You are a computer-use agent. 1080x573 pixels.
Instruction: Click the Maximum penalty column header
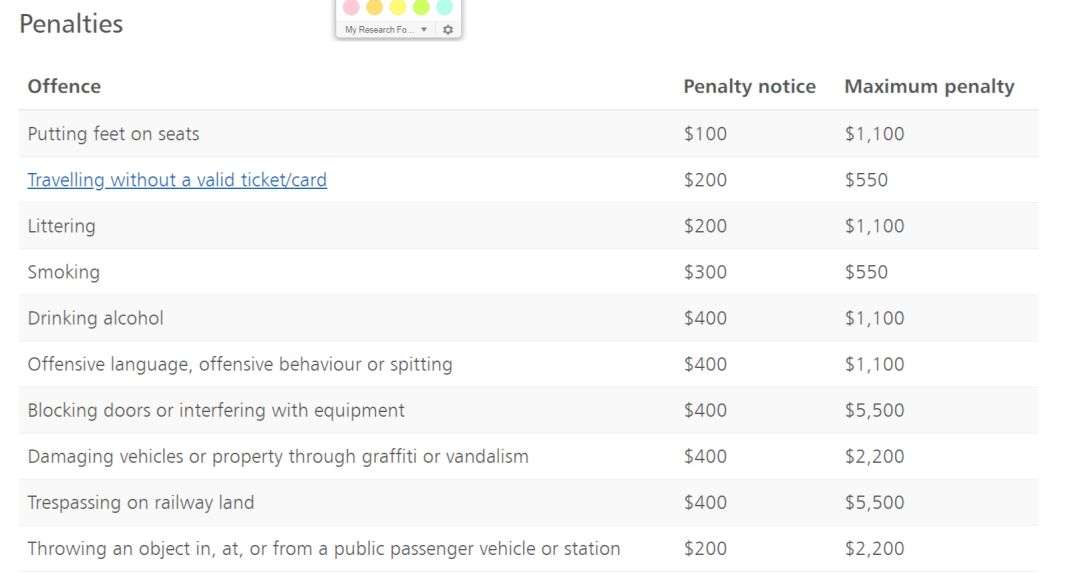tap(929, 86)
